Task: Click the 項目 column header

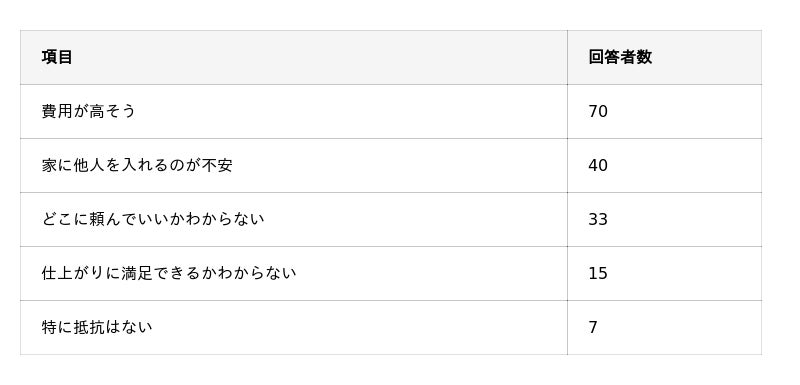Action: [293, 58]
